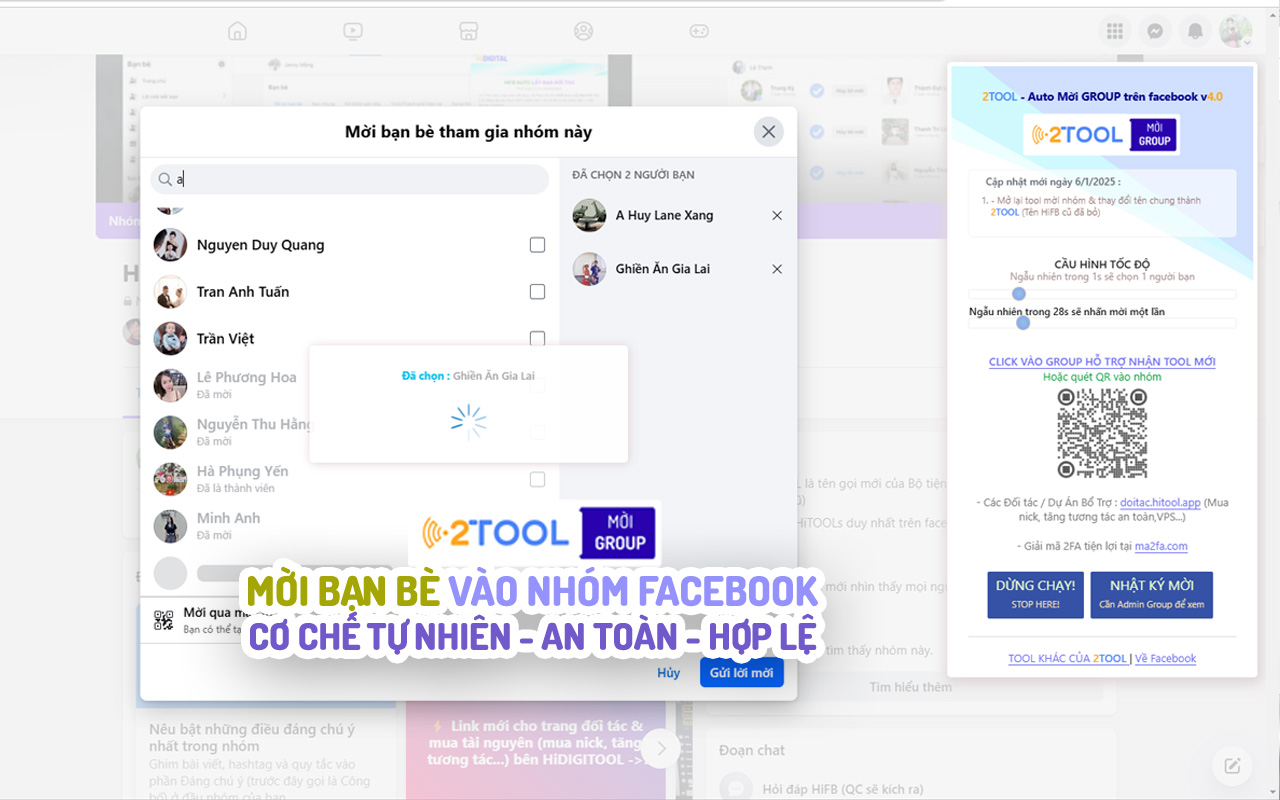
Task: Open the notifications bell
Action: (1196, 31)
